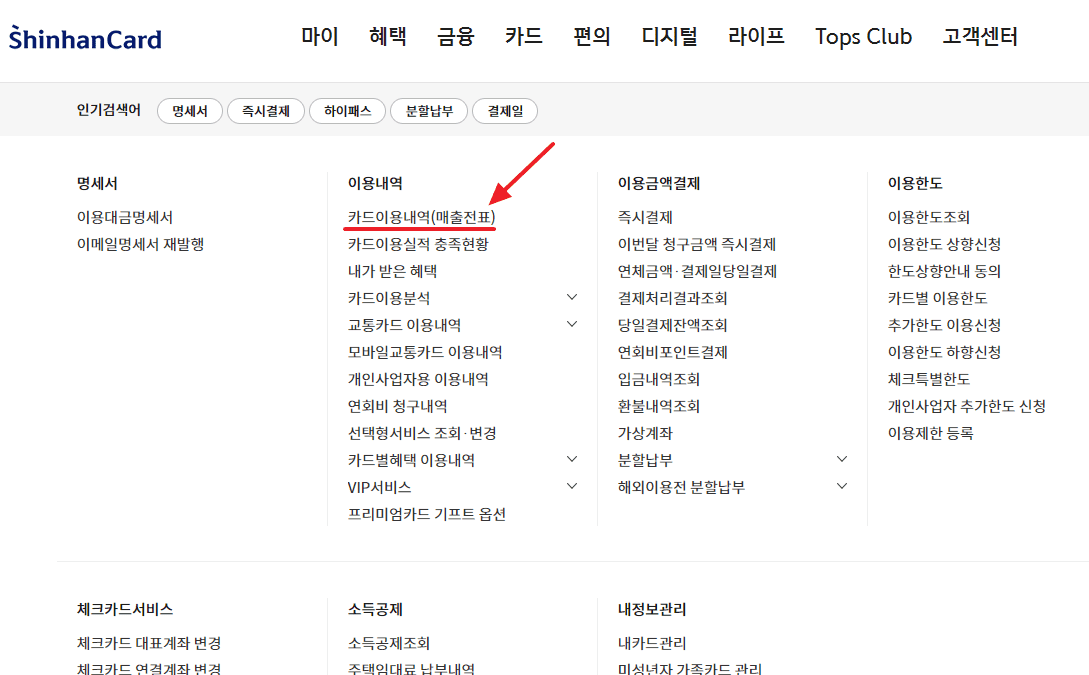This screenshot has height=675, width=1089.
Task: Select the Tops Club tab
Action: pos(863,36)
